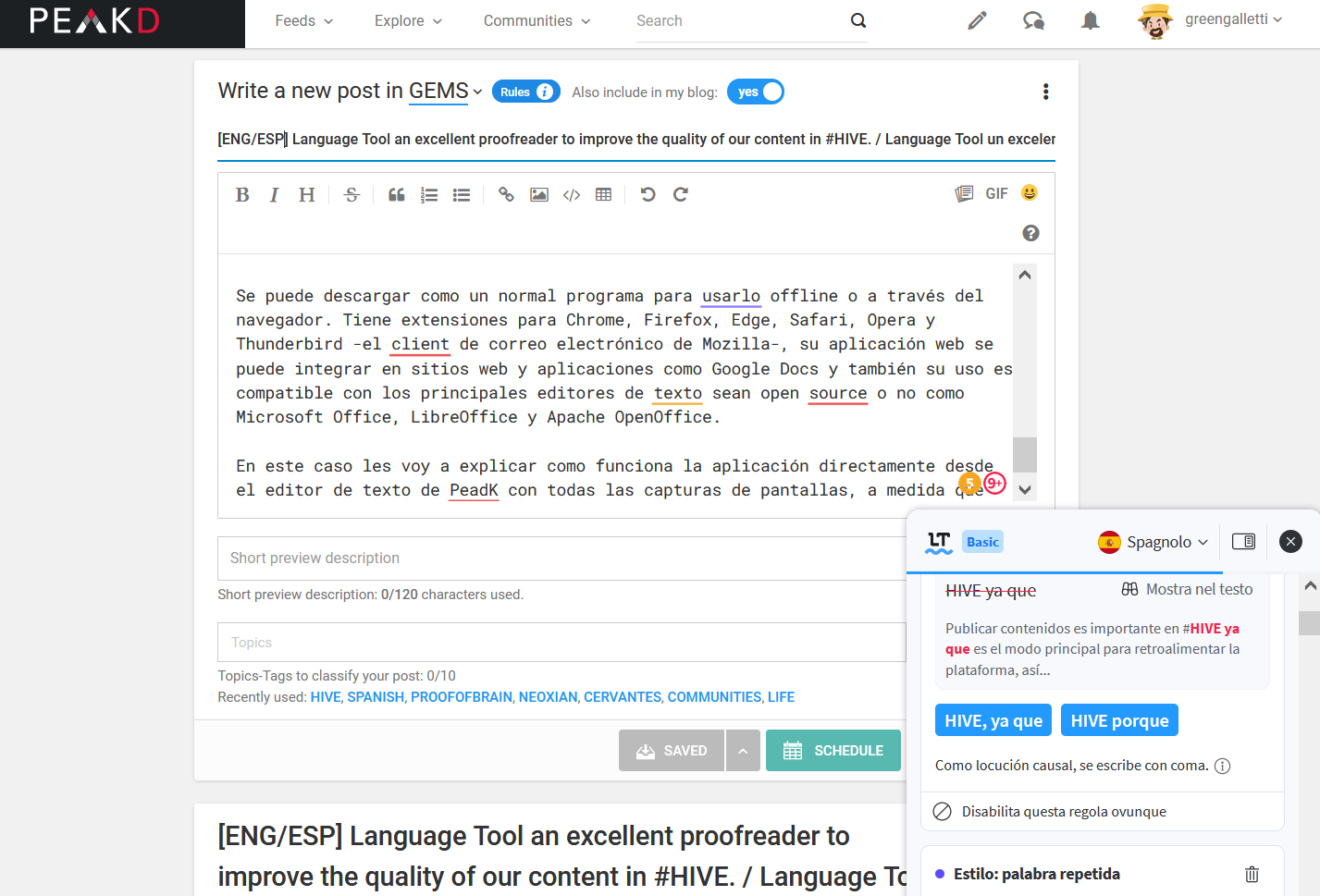Add the NEOXIAN recent tag
1320x896 pixels.
click(548, 697)
